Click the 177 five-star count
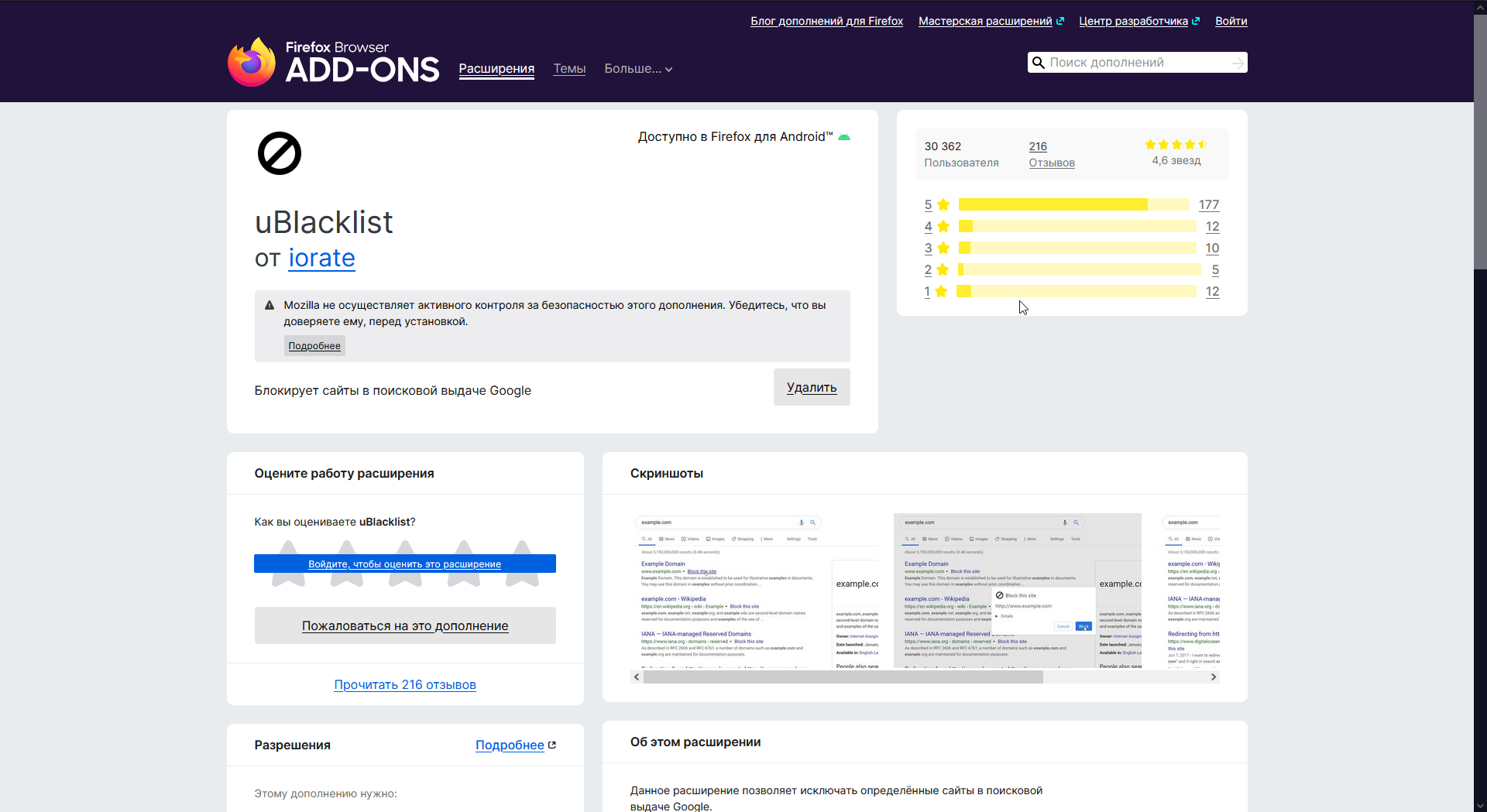 1208,204
